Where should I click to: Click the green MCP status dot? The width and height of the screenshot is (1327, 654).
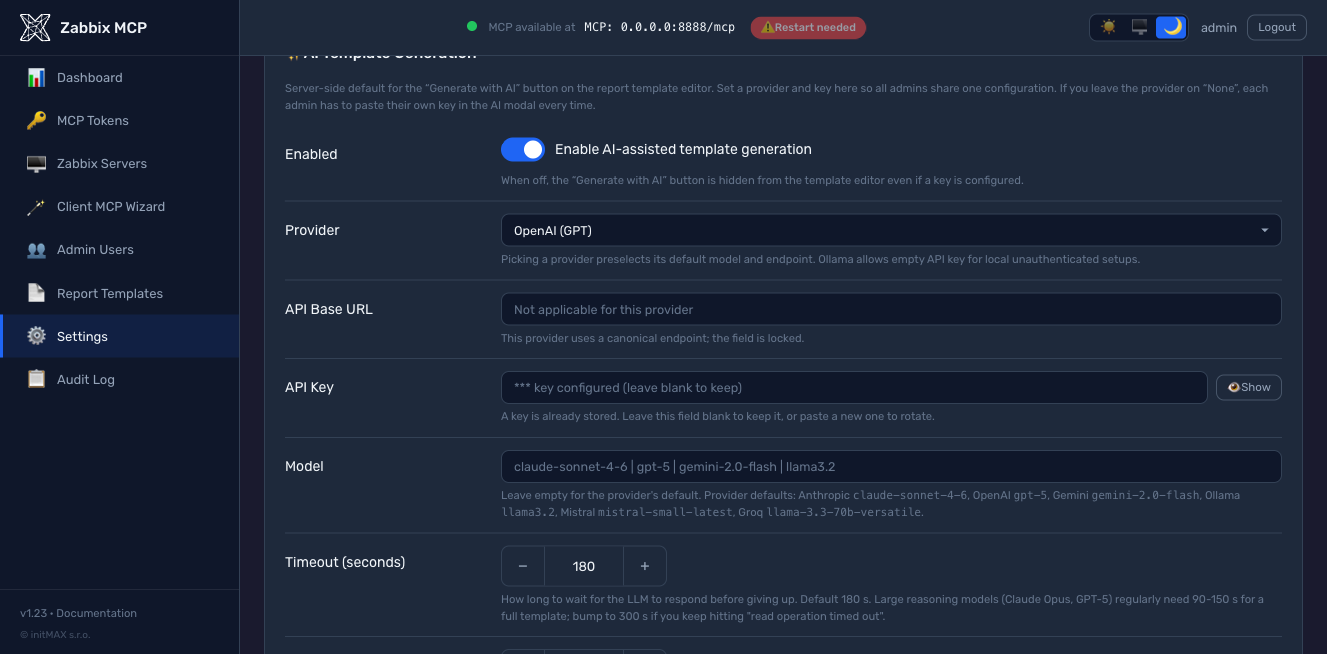(472, 27)
